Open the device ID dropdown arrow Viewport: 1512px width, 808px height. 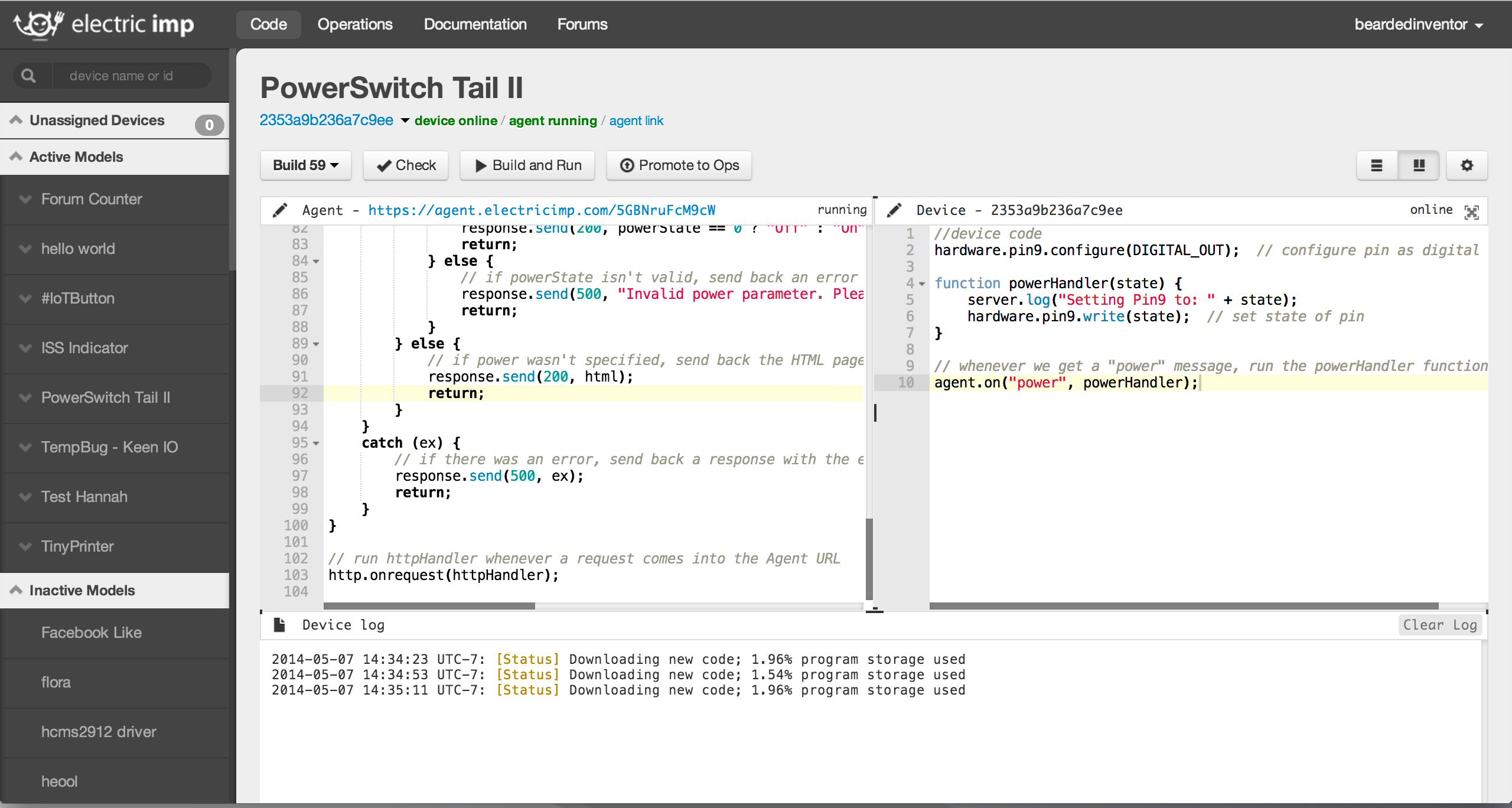pyautogui.click(x=405, y=120)
